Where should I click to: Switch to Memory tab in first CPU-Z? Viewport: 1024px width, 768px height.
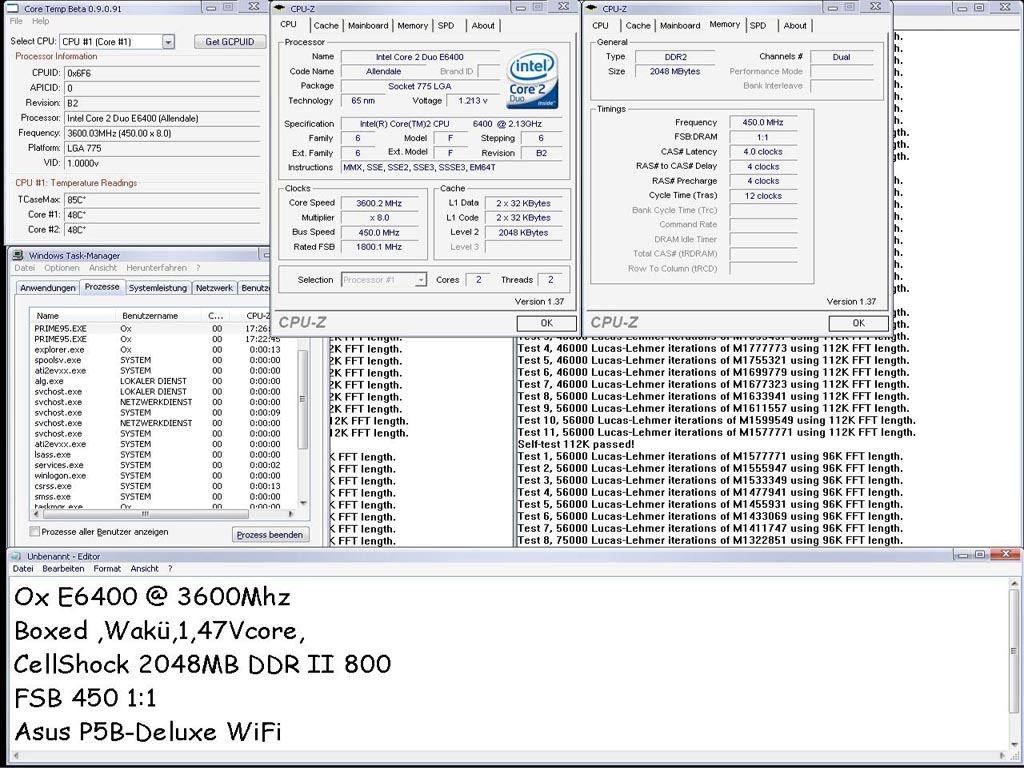coord(413,25)
